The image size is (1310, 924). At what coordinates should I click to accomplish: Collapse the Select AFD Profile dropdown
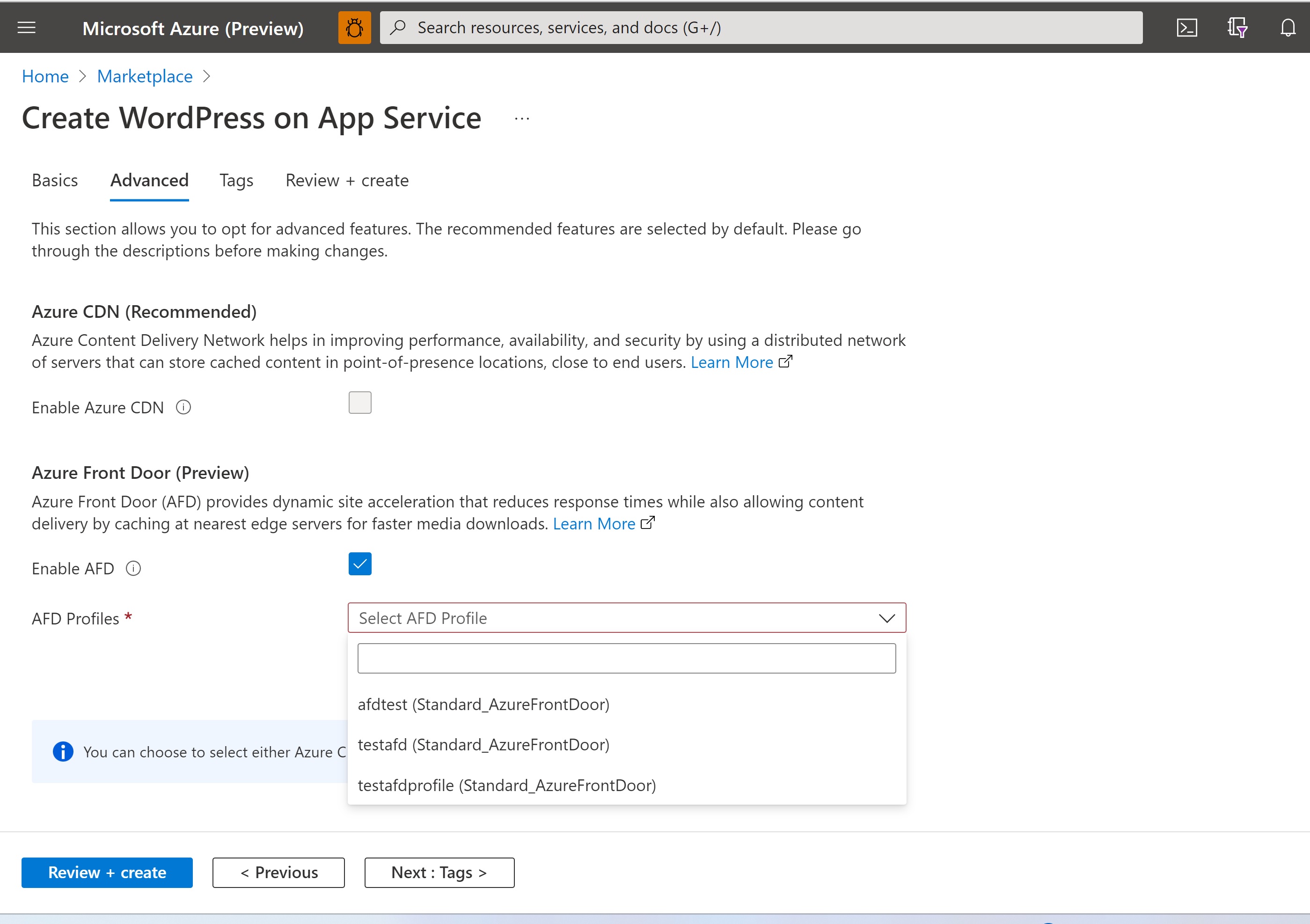pyautogui.click(x=627, y=618)
